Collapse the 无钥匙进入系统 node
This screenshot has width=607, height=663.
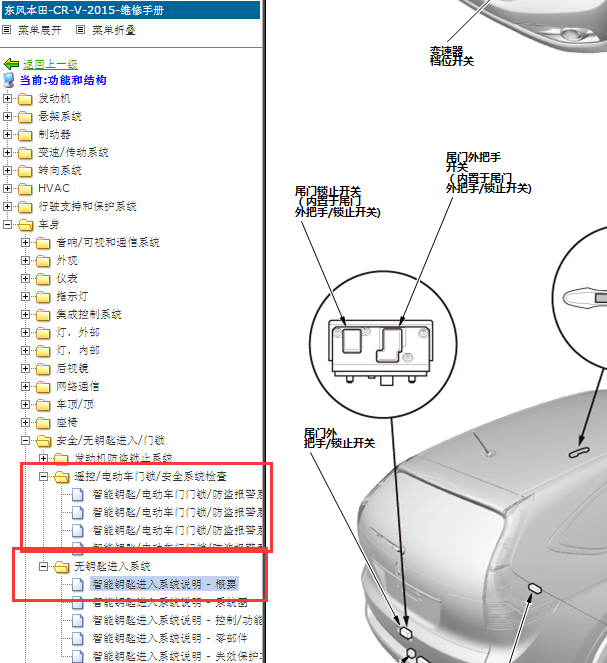(44, 566)
